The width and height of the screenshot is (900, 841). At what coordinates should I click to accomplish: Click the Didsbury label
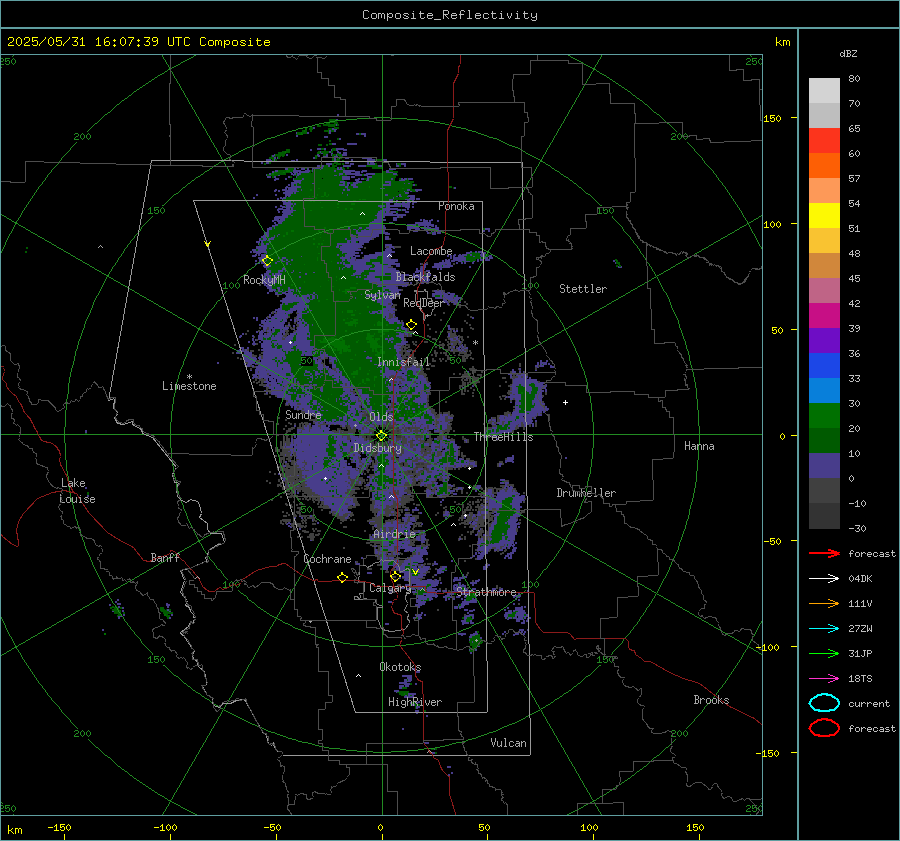[377, 448]
